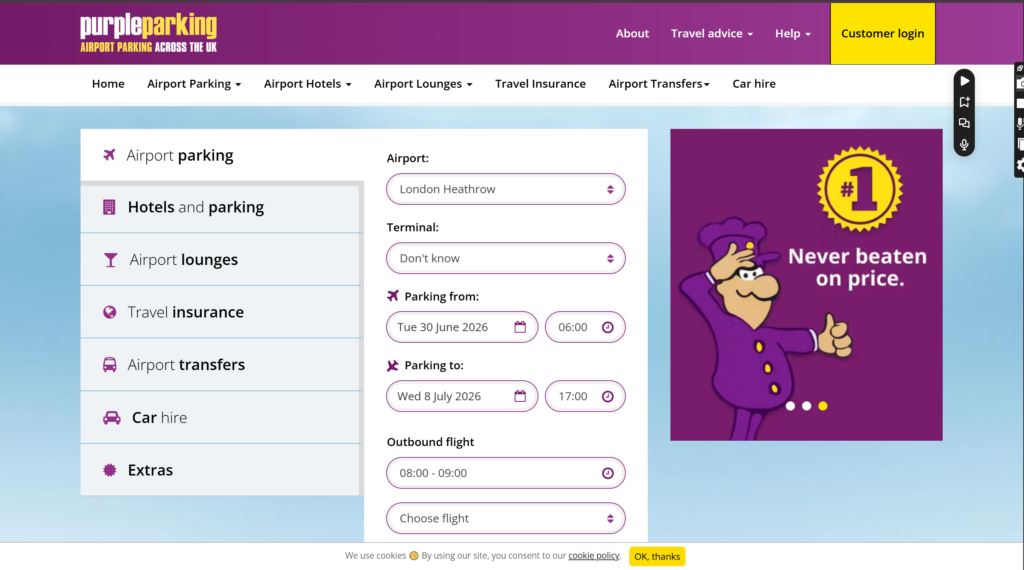This screenshot has width=1024, height=570.
Task: Click the globe icon for Travel insurance
Action: 110,312
